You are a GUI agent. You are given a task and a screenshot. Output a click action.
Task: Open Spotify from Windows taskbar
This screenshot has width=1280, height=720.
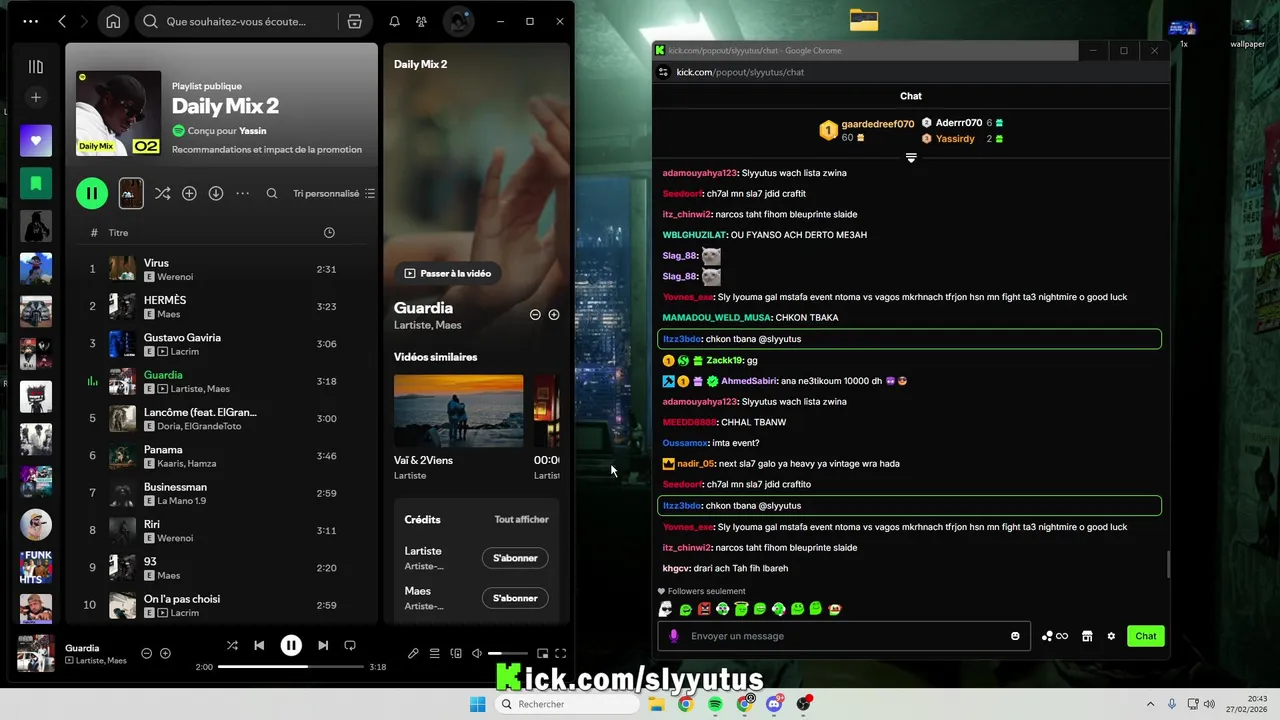click(x=716, y=704)
